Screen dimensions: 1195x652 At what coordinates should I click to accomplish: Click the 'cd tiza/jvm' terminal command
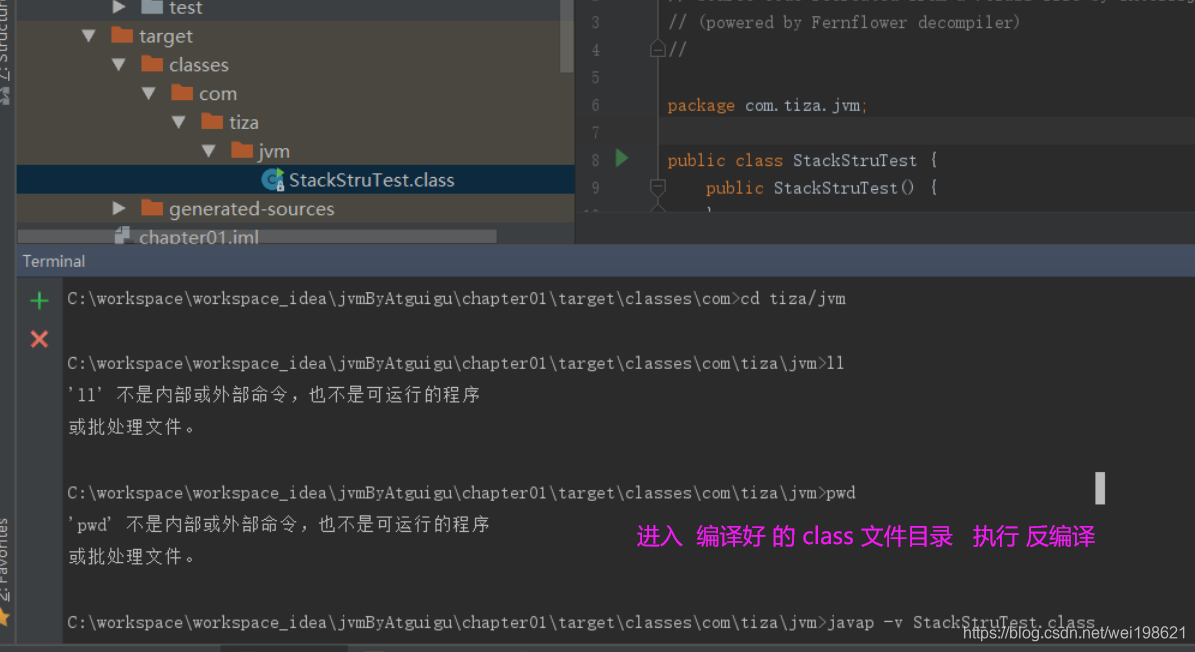pos(793,299)
